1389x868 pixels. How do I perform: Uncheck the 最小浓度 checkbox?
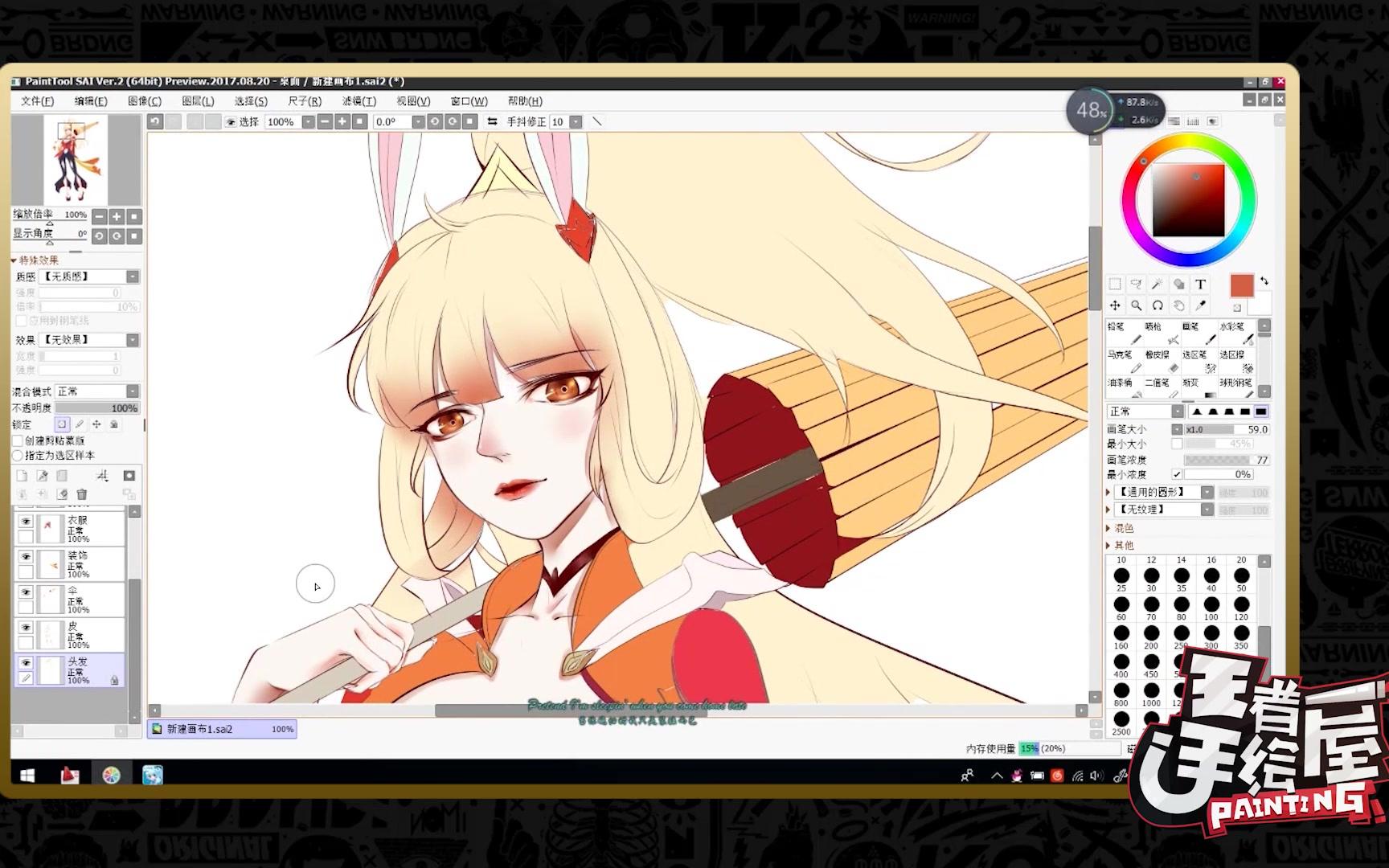click(1177, 474)
